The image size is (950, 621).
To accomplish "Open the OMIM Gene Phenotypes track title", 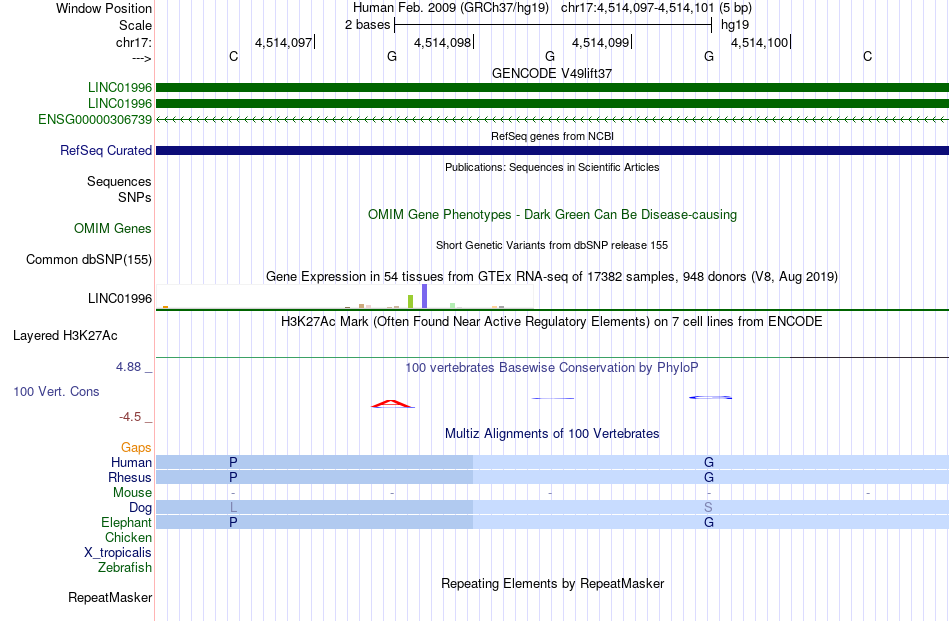I will point(552,214).
